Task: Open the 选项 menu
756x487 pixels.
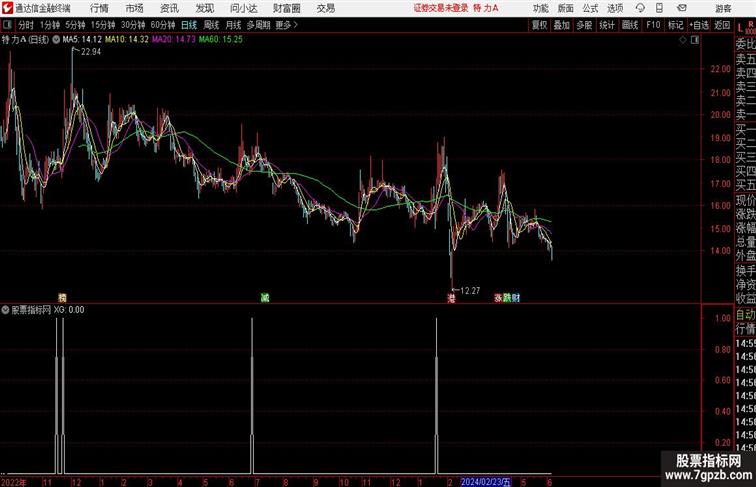Action: pos(615,8)
